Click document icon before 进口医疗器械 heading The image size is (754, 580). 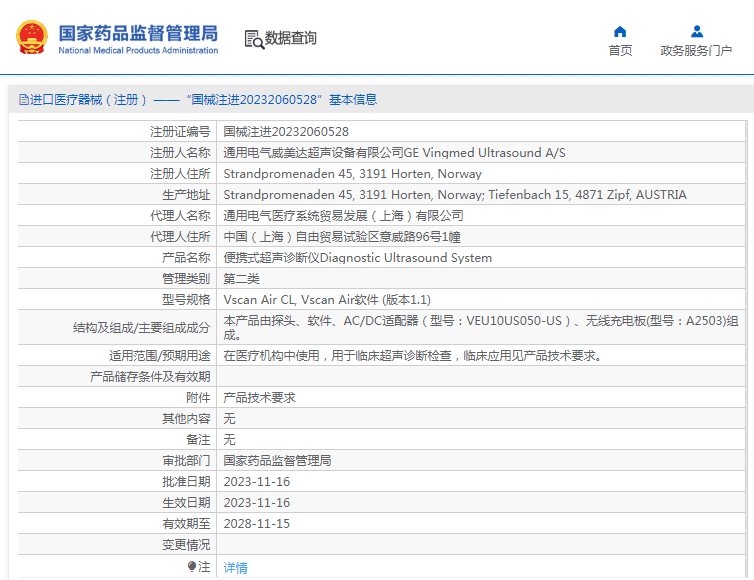23,100
